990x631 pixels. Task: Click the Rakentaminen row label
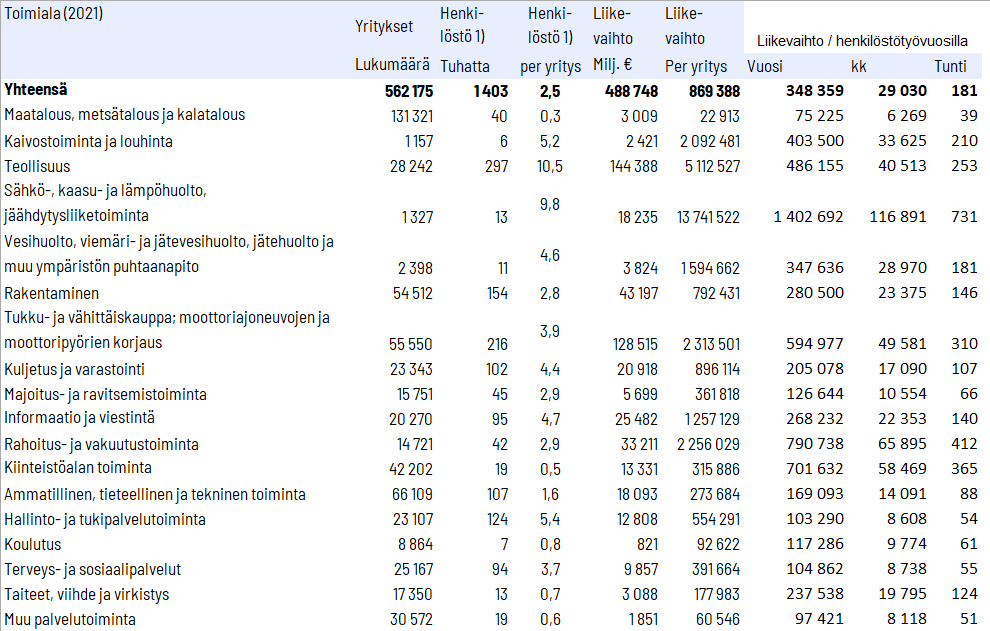45,294
